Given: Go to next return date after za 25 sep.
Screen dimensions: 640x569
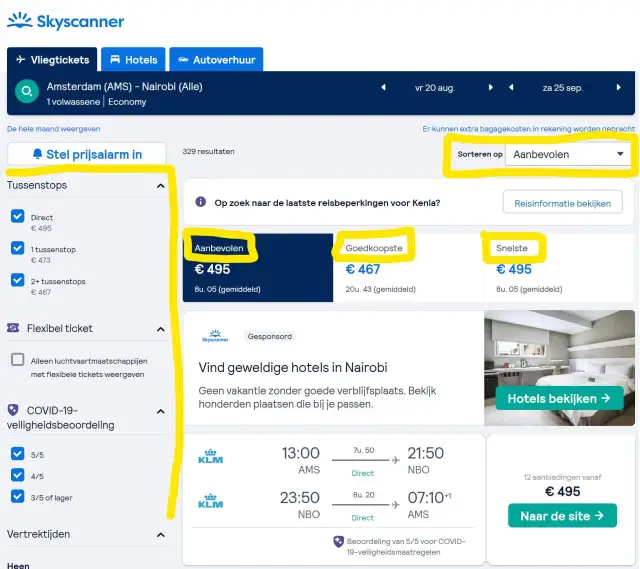Looking at the screenshot, I should pyautogui.click(x=618, y=87).
